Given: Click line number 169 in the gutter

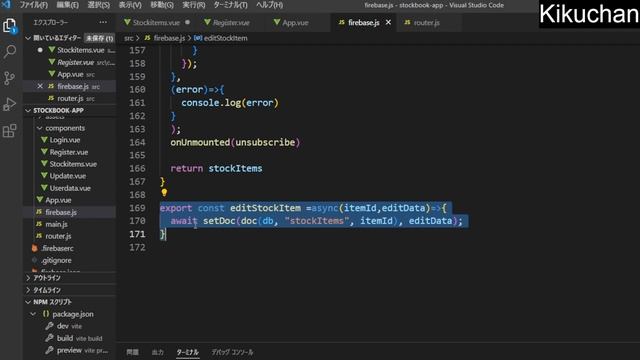Looking at the screenshot, I should 137,208.
